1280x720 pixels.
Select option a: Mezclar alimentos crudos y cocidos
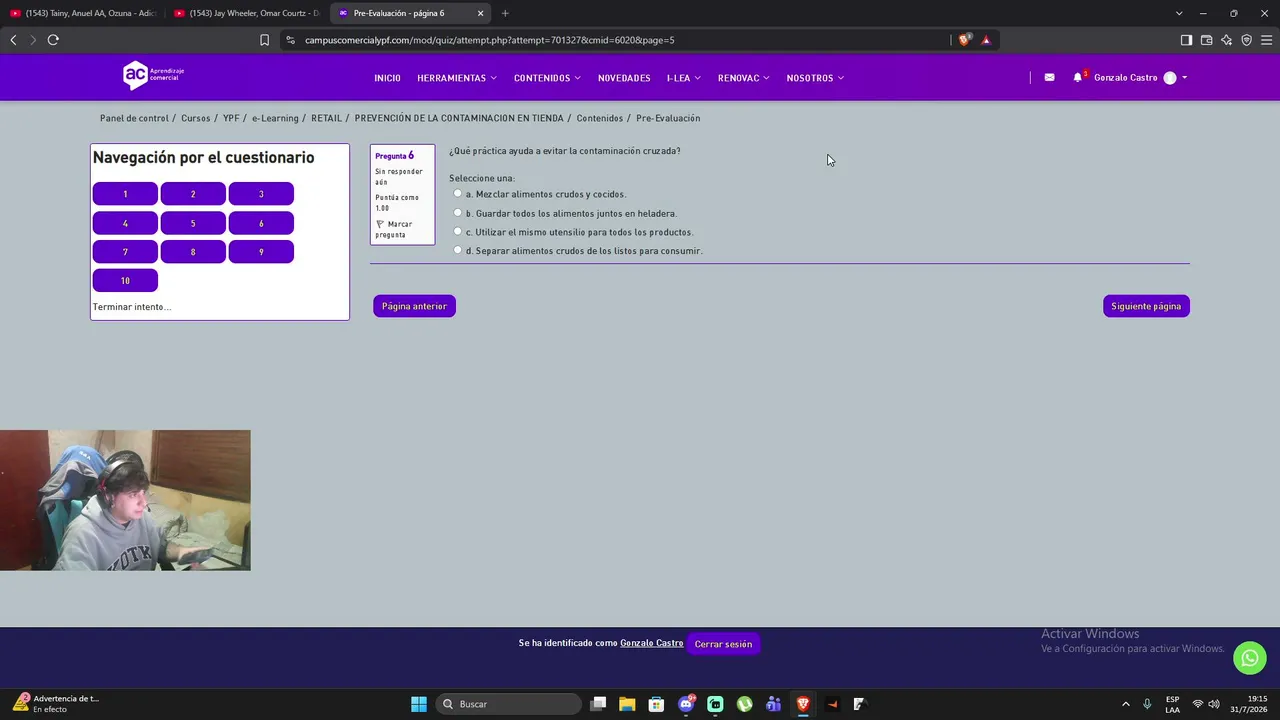coord(458,194)
